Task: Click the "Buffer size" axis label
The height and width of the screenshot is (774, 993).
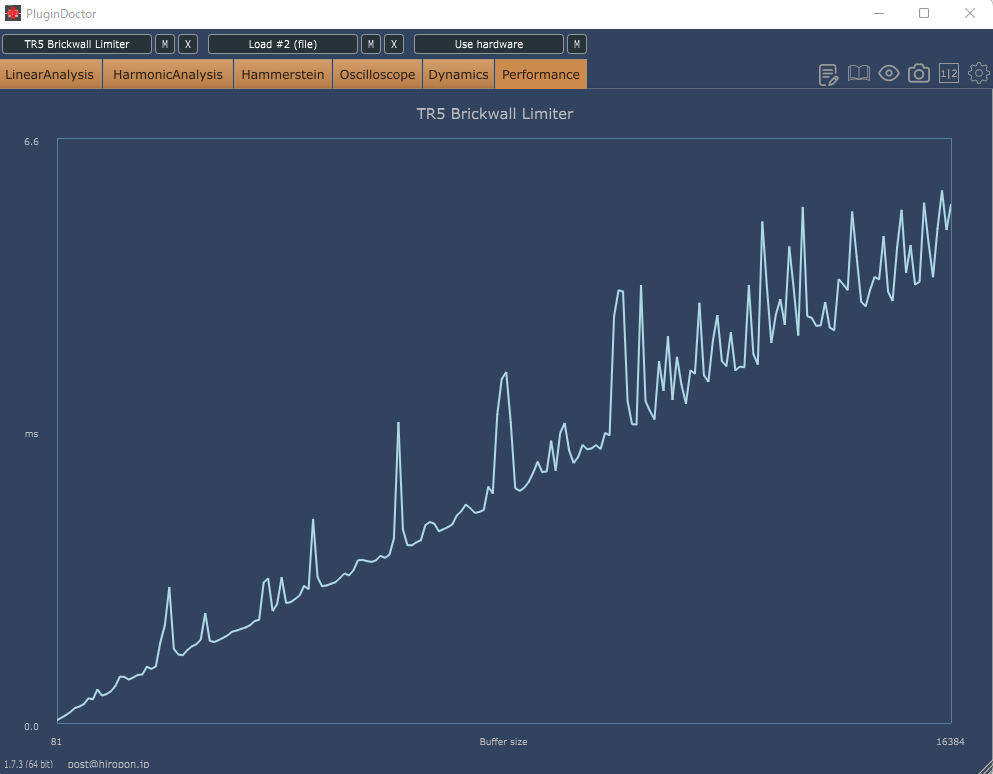Action: coord(503,742)
